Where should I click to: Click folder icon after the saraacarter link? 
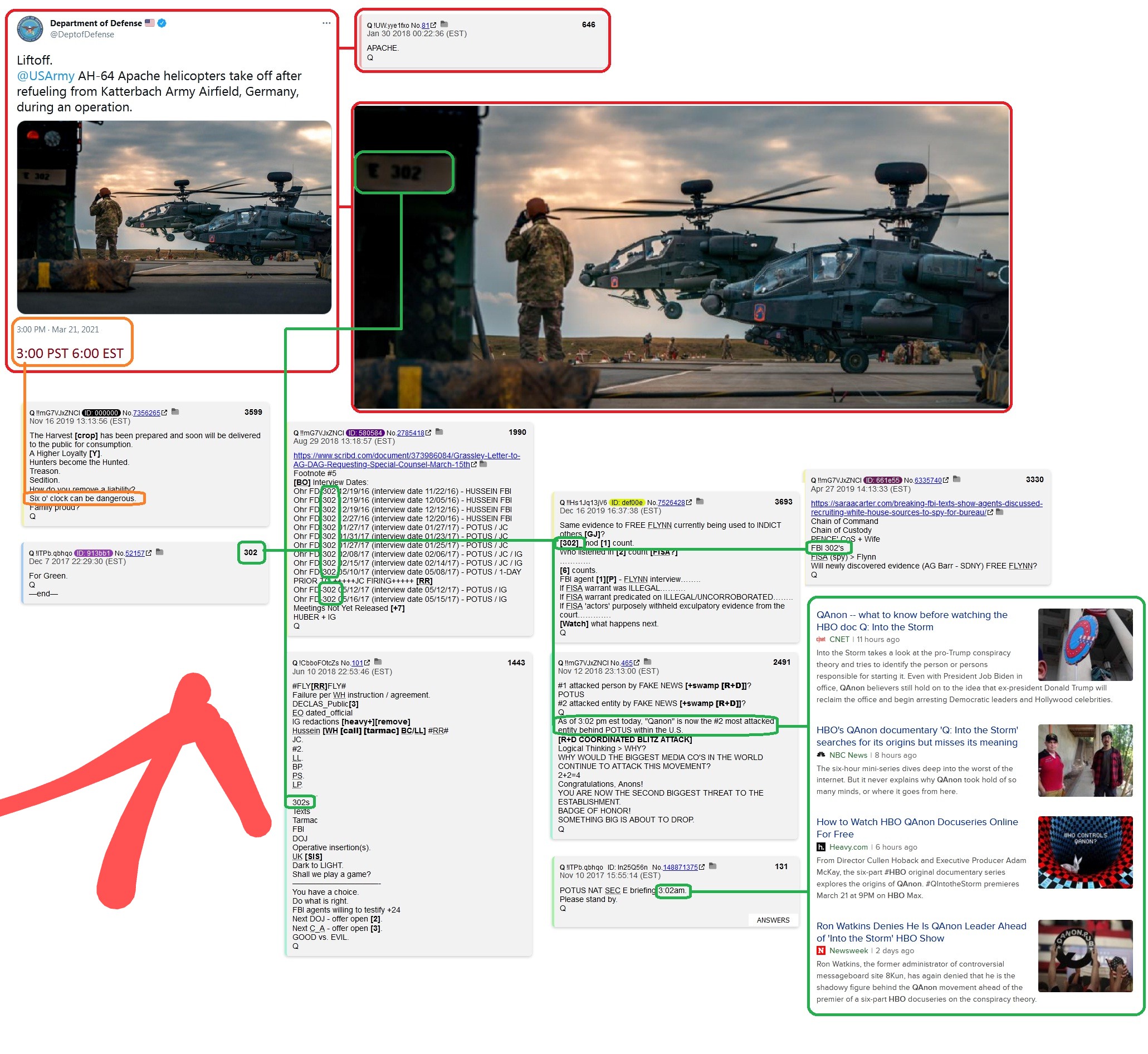click(1000, 512)
